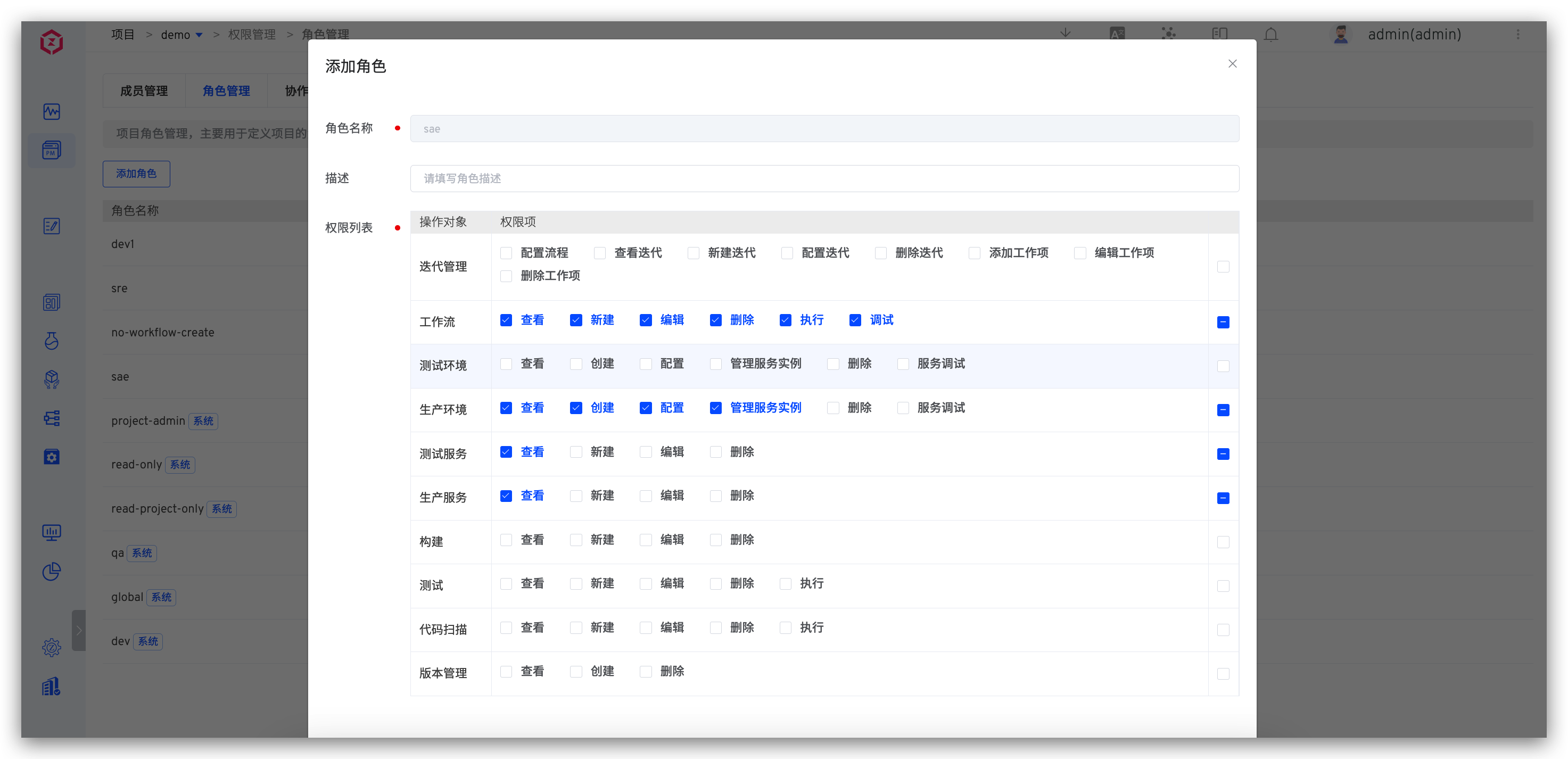
Task: Uncheck 执行 in the 工作流 row
Action: pos(785,319)
